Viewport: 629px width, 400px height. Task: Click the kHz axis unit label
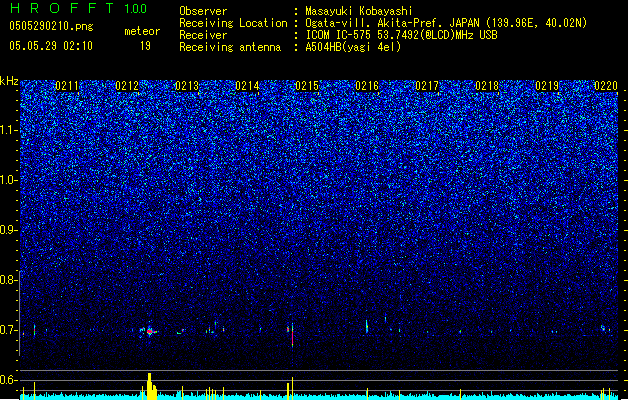click(x=9, y=81)
